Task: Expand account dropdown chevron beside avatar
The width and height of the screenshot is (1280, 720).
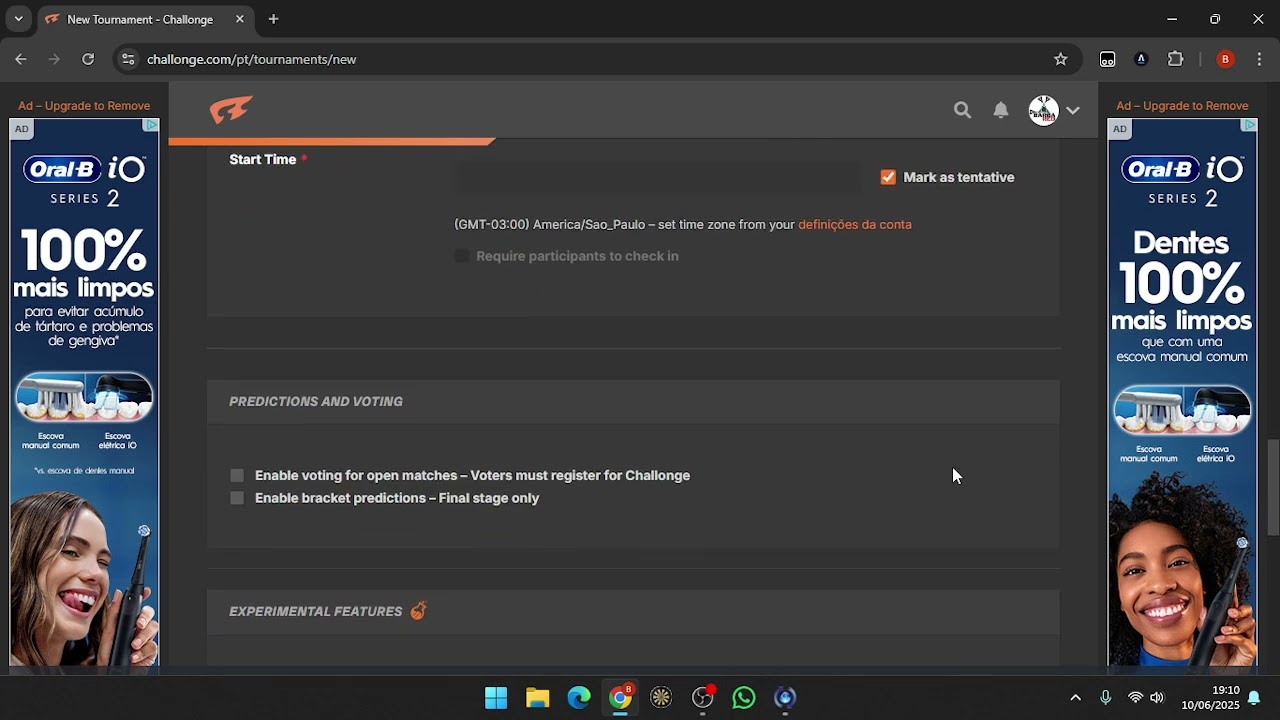Action: [1073, 110]
